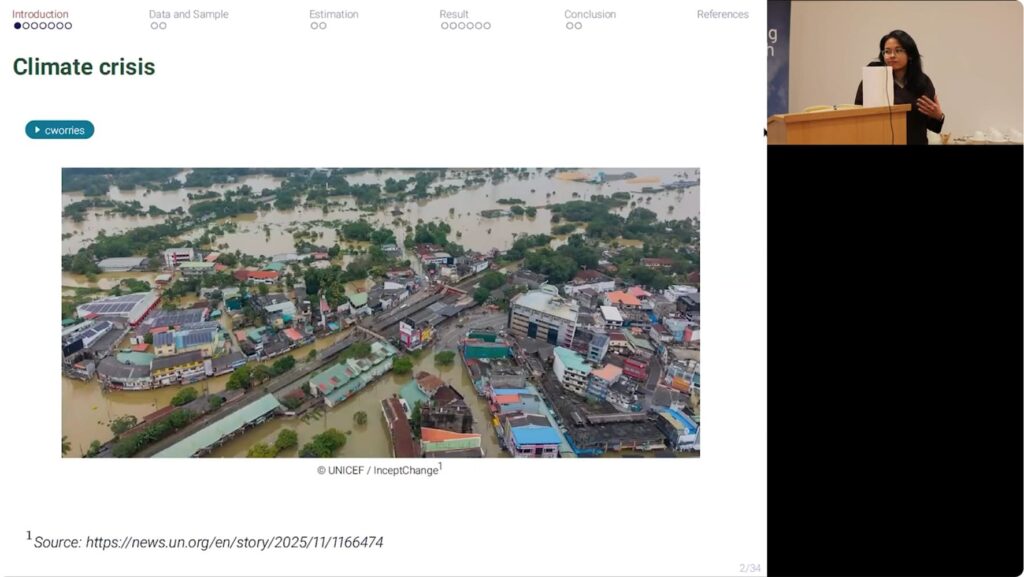Switch to the Result section

(454, 14)
